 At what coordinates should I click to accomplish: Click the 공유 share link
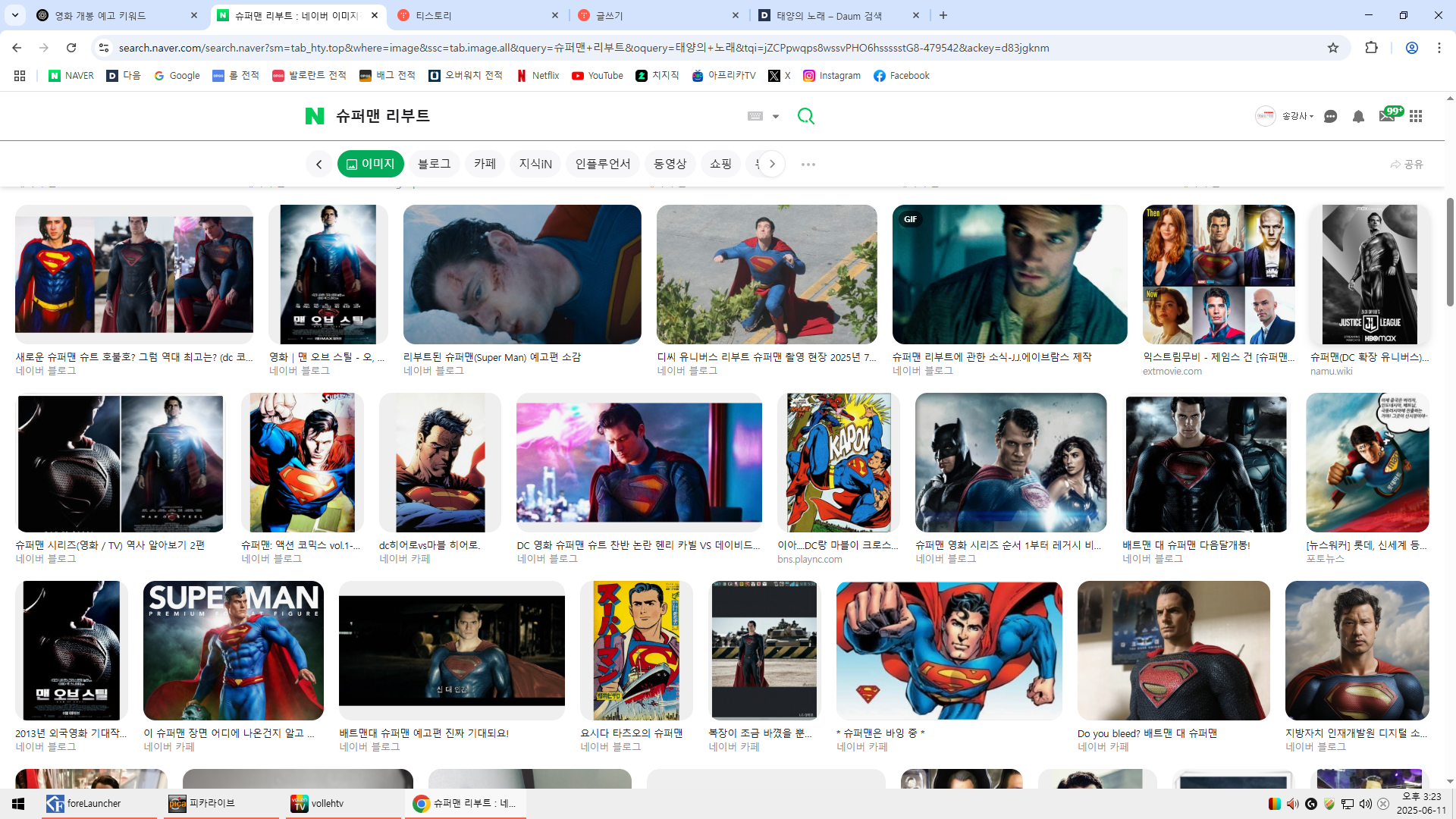pos(1407,164)
